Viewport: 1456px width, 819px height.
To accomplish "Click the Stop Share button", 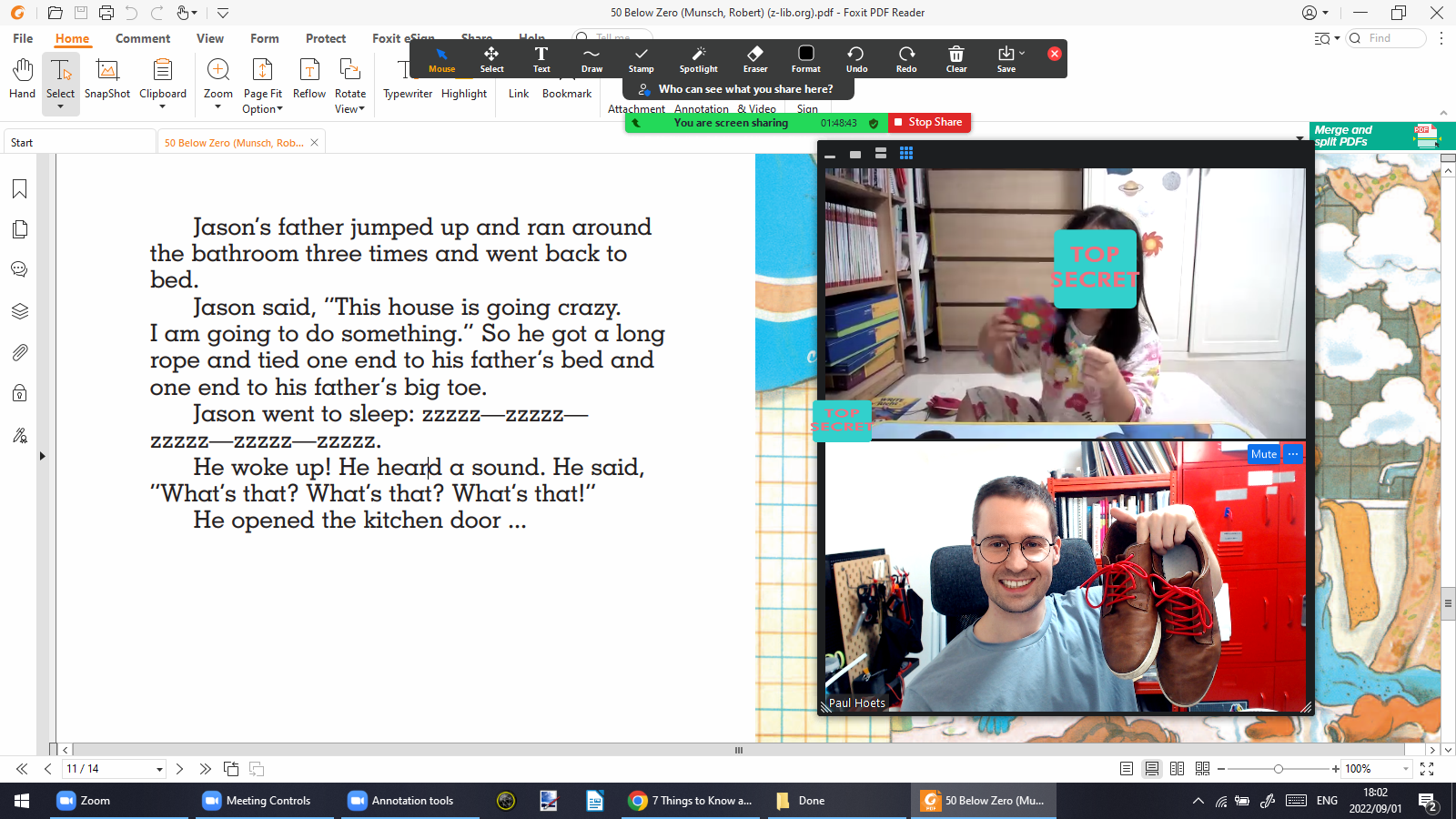I will click(928, 122).
